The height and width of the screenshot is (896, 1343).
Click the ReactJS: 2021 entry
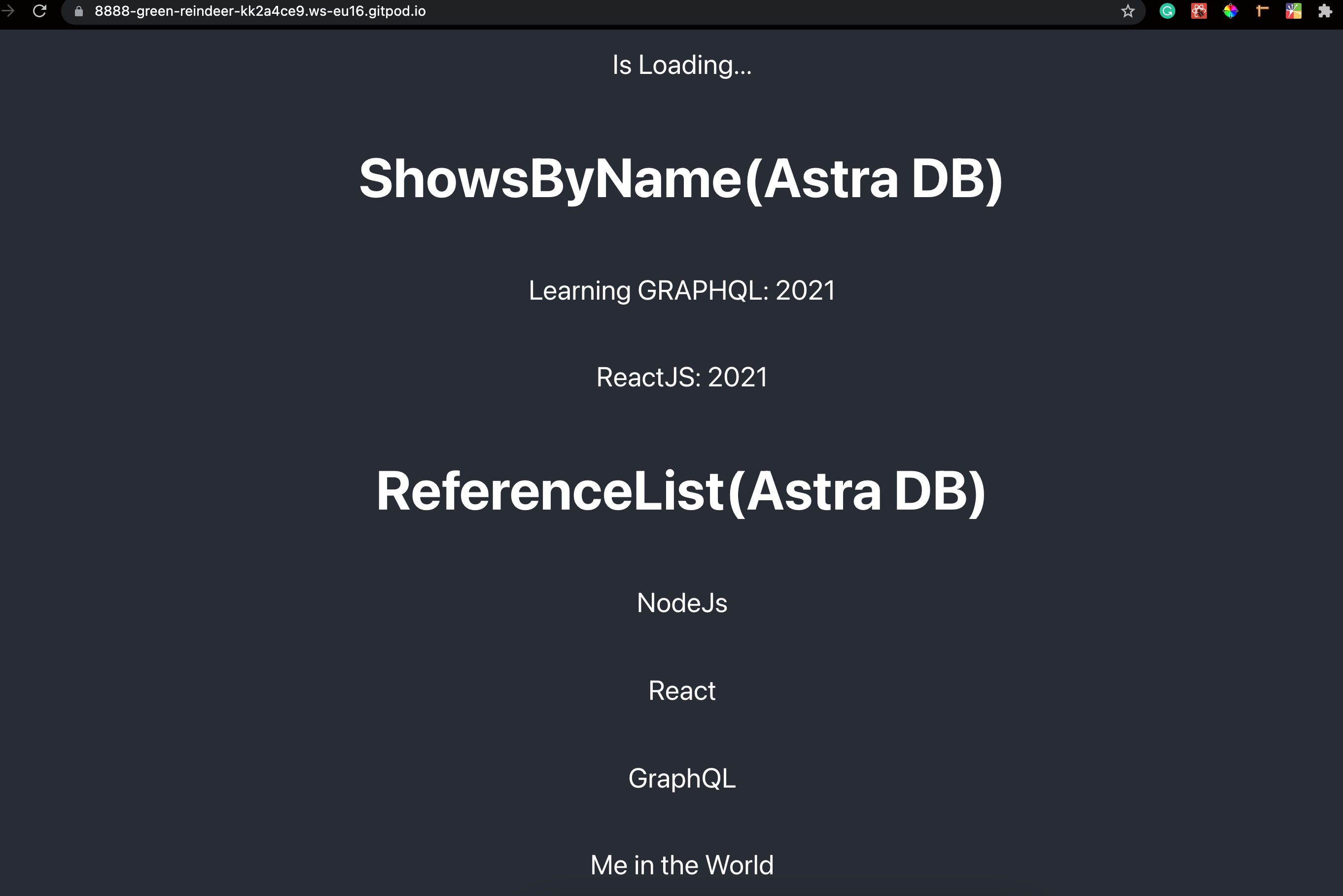pos(681,377)
